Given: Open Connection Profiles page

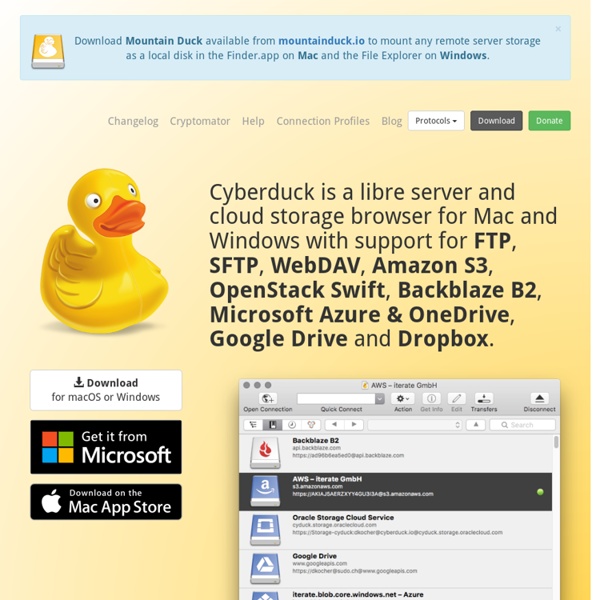Looking at the screenshot, I should [x=323, y=121].
